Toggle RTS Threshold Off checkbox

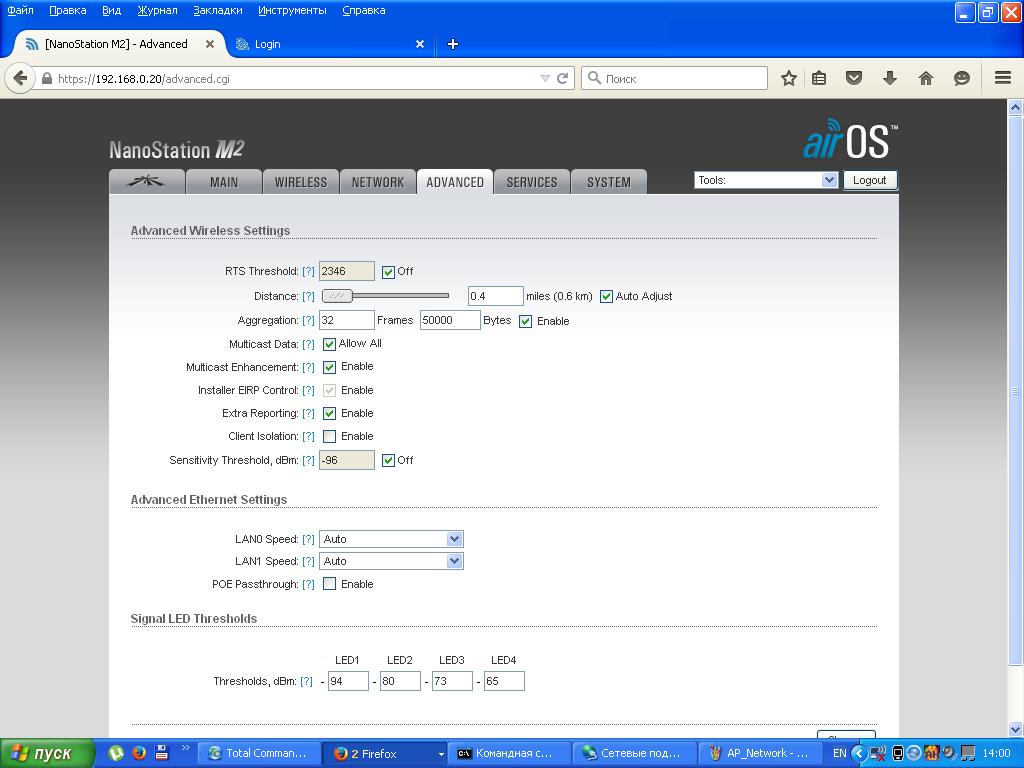coord(389,272)
